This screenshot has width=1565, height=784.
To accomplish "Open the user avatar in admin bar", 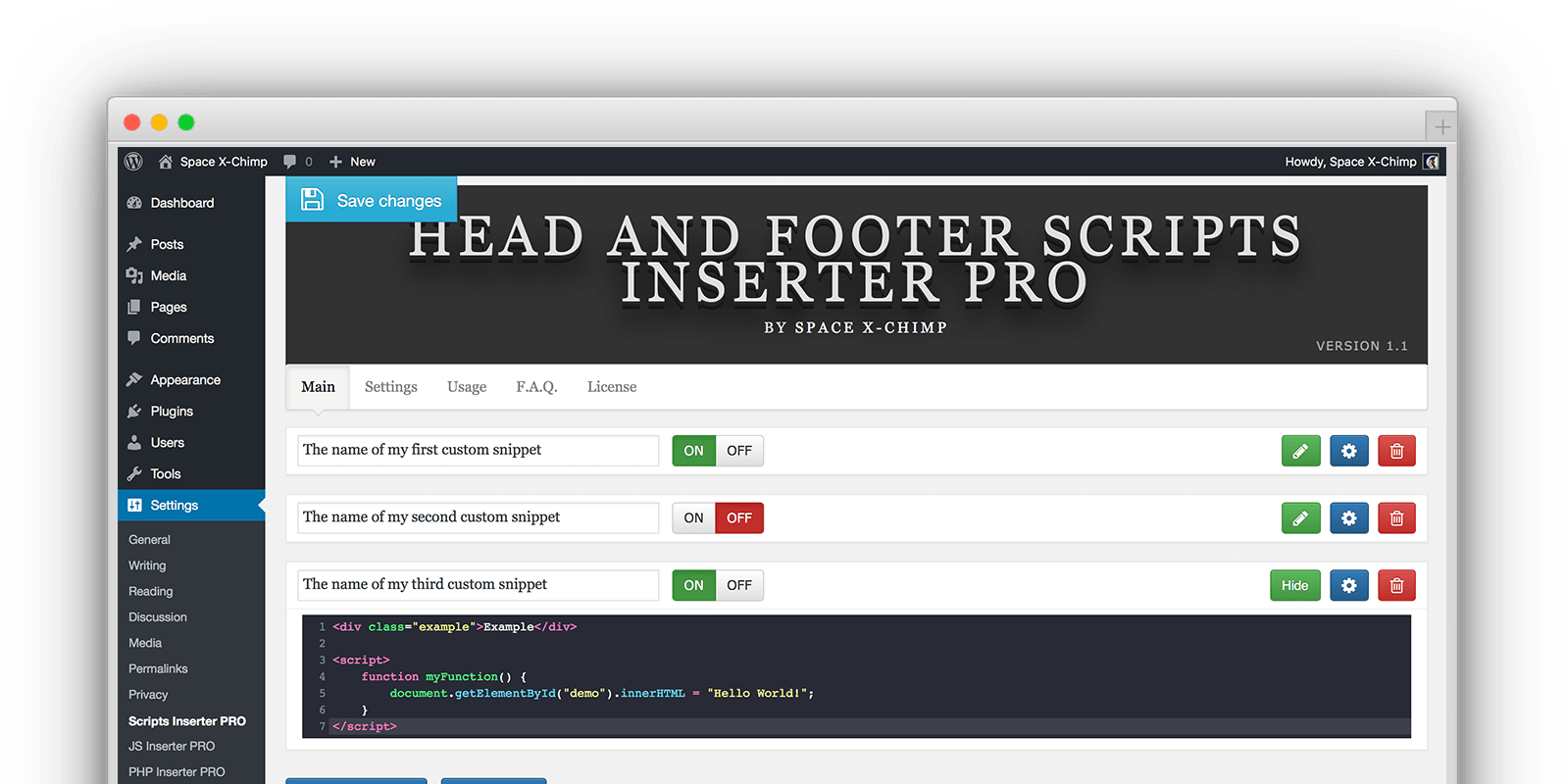I will coord(1432,162).
